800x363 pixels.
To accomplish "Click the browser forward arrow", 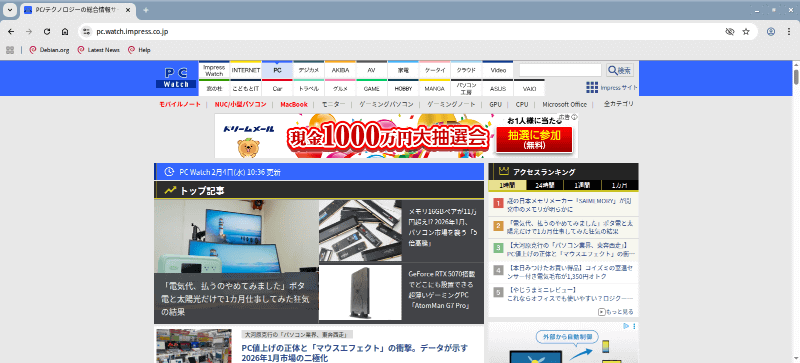I will (29, 32).
